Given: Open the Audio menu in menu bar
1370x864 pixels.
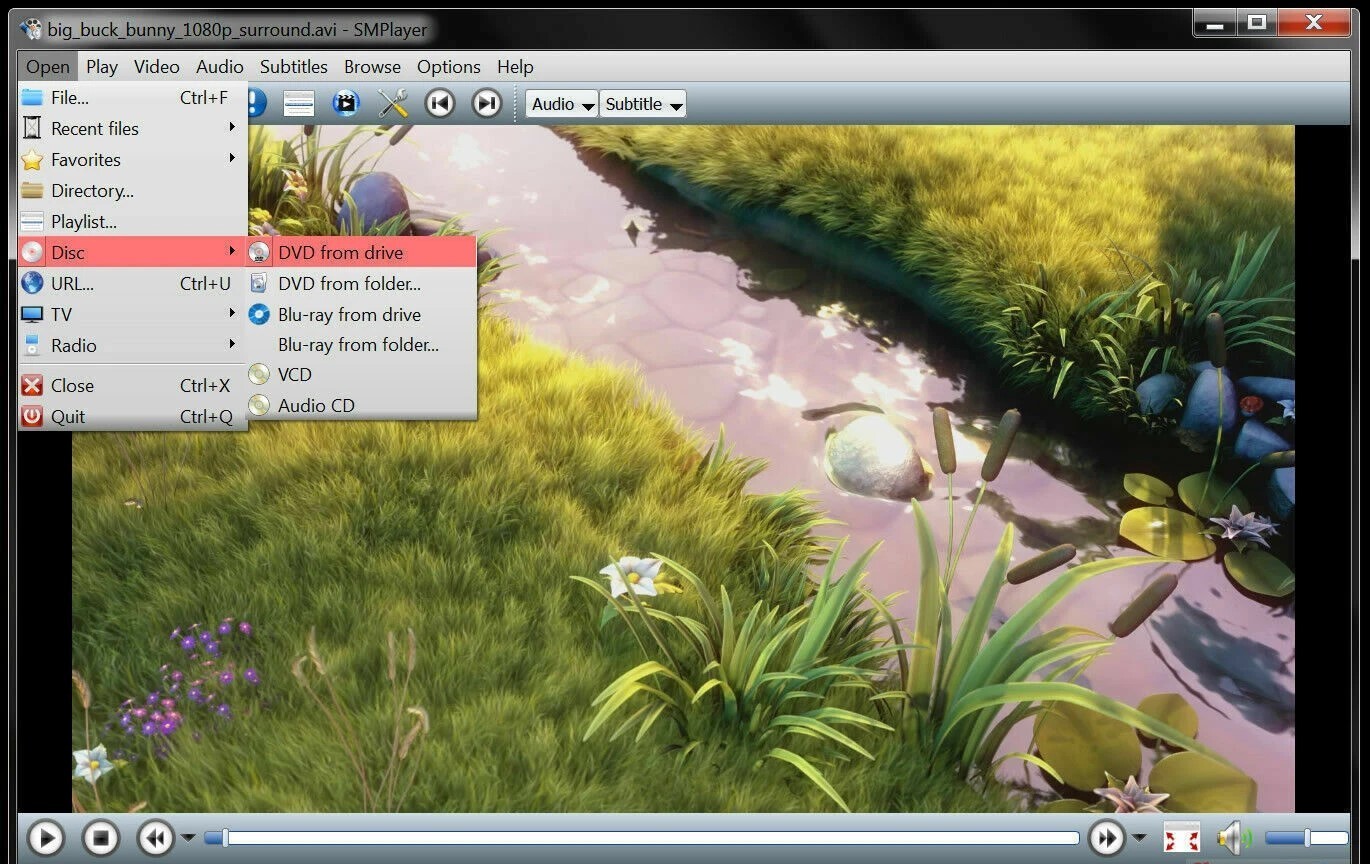Looking at the screenshot, I should pyautogui.click(x=220, y=67).
